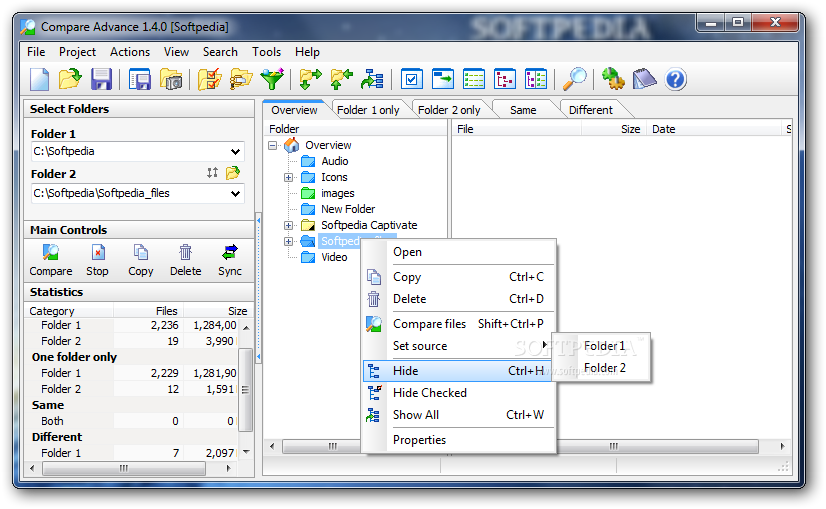Open the Project menu
The width and height of the screenshot is (826, 509).
(77, 52)
